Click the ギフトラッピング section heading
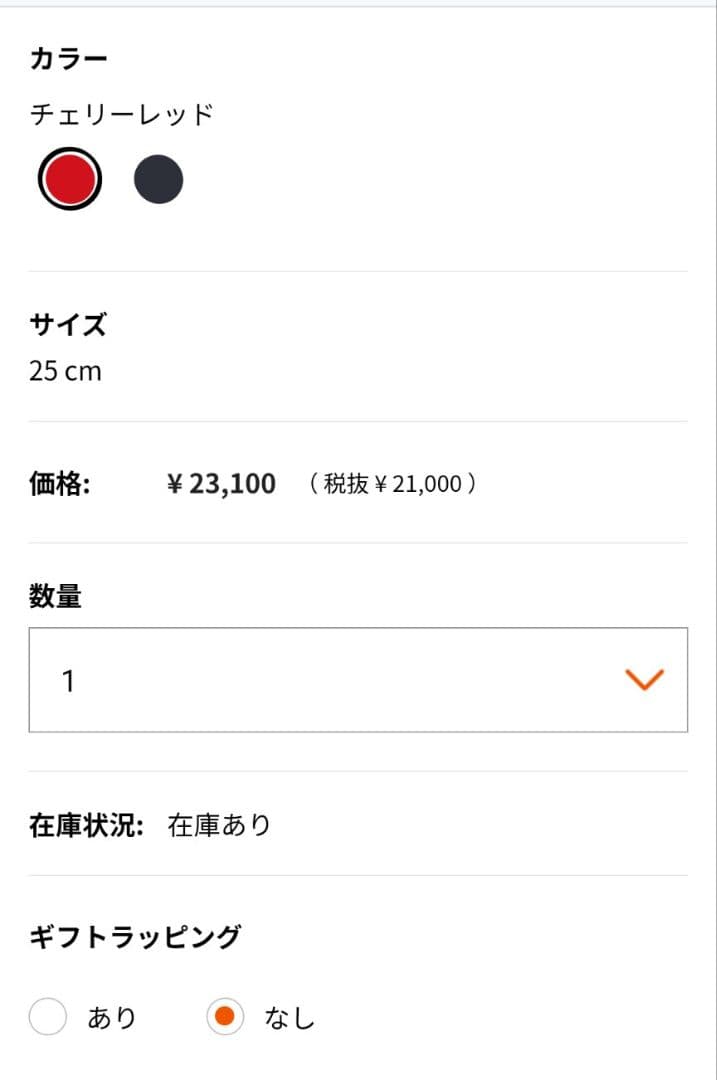Screen dimensions: 717x1080 134,937
